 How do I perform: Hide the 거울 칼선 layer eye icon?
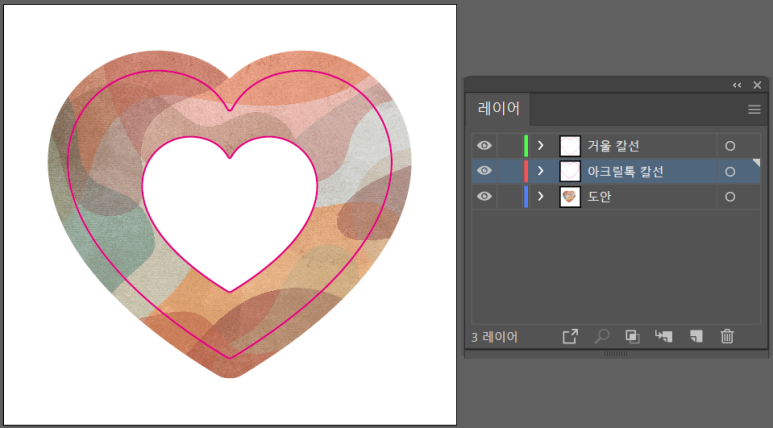coord(484,145)
